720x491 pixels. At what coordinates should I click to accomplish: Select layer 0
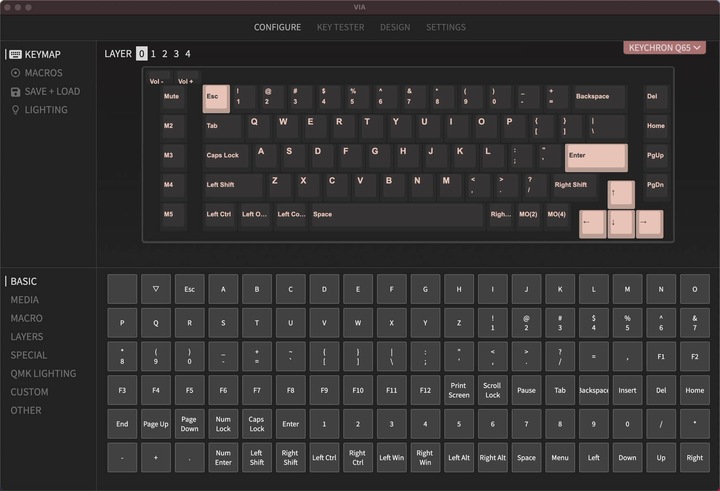pyautogui.click(x=141, y=54)
